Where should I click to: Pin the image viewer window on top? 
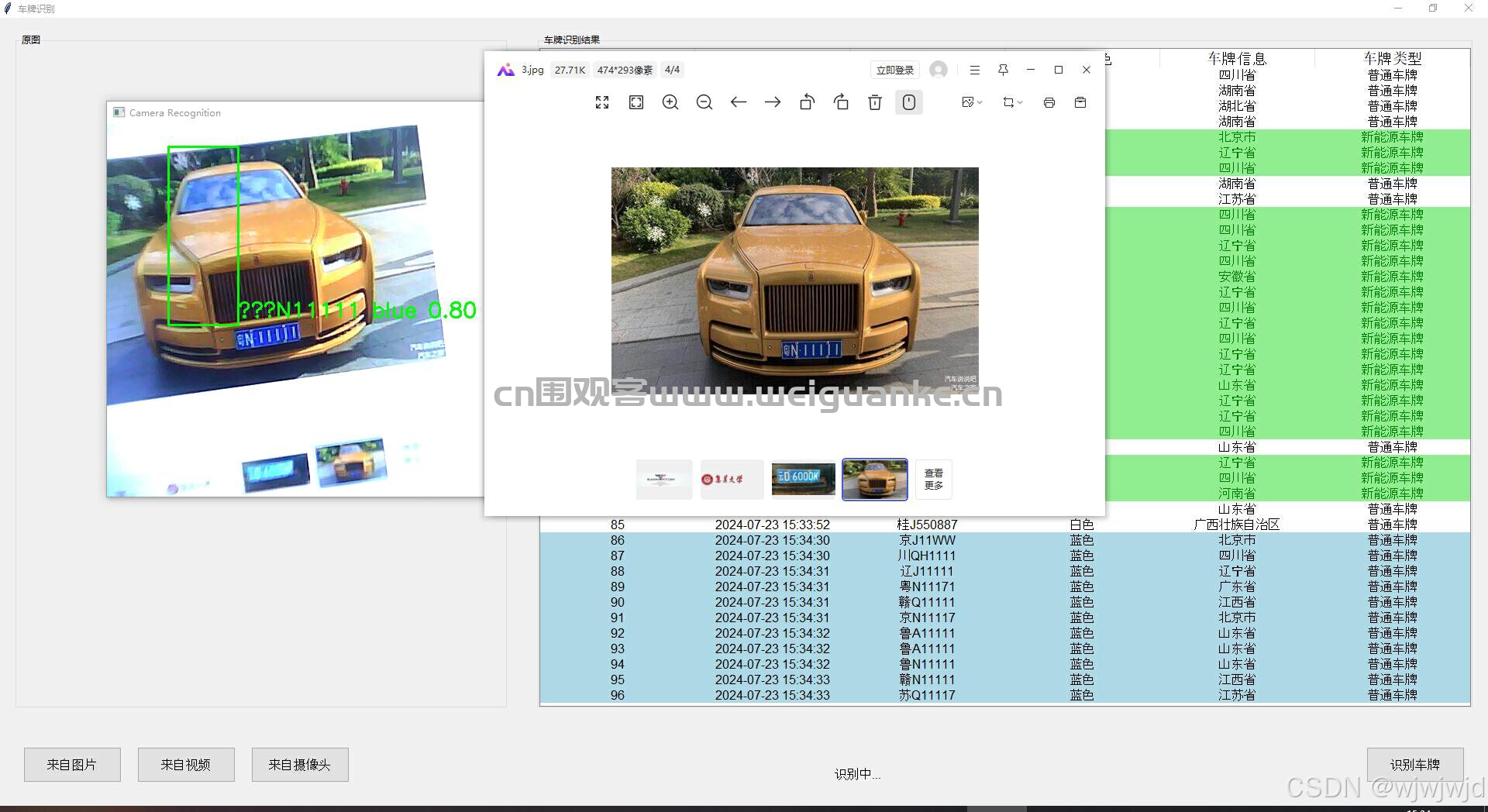[x=1003, y=70]
